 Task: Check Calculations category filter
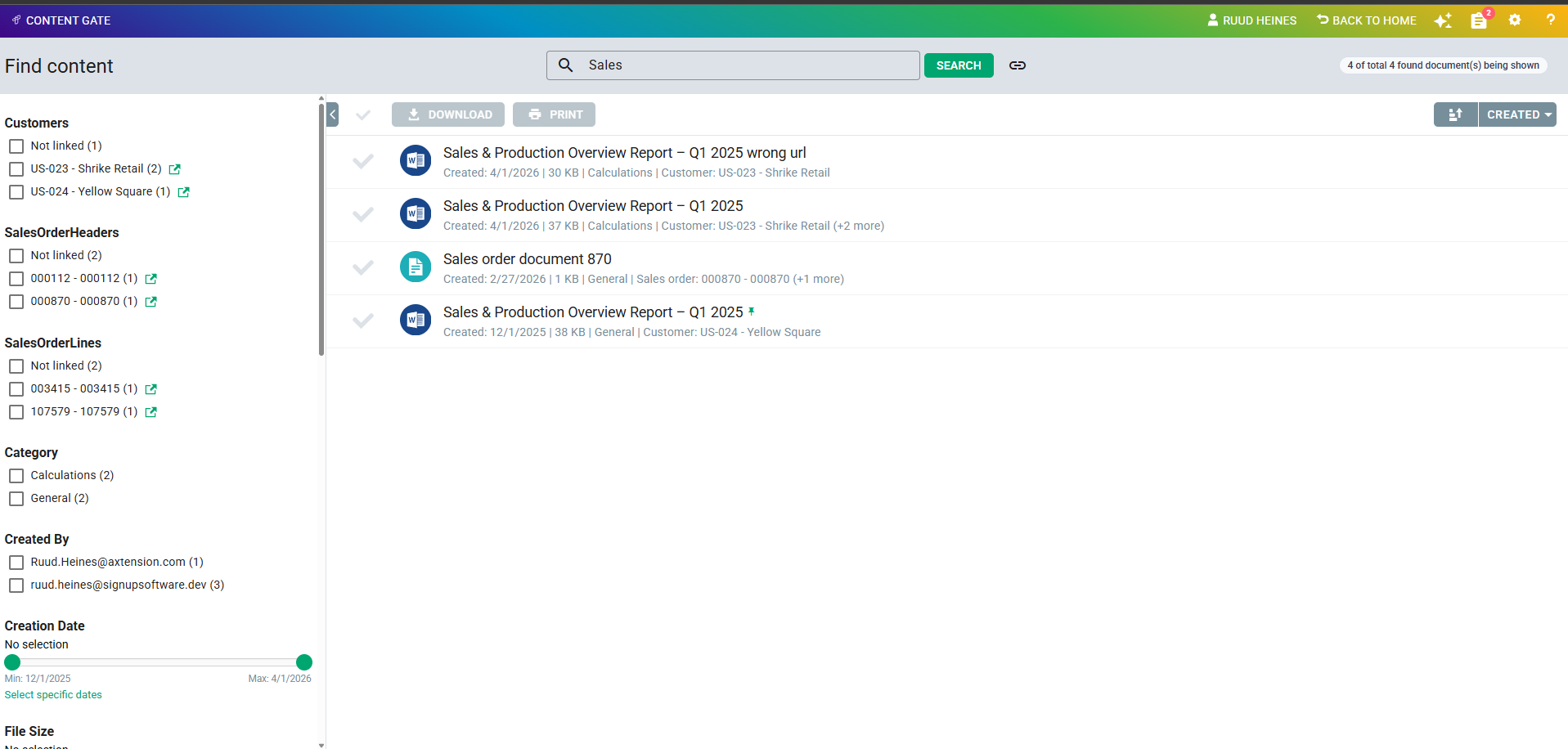tap(16, 476)
